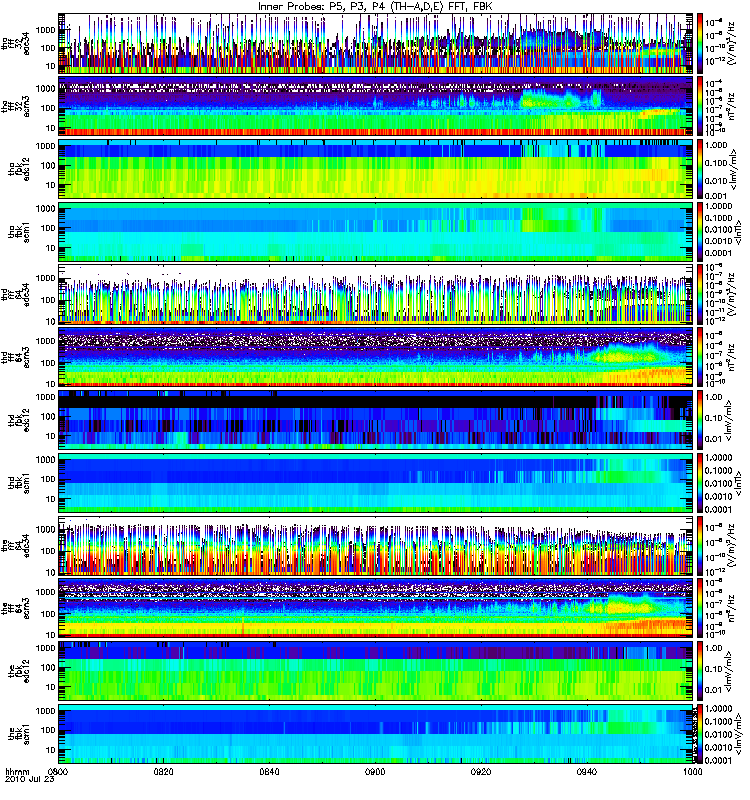Click the (V/m)²/Hz unit label of tha edc34 colorbar
The width and height of the screenshot is (750, 800).
tap(731, 43)
